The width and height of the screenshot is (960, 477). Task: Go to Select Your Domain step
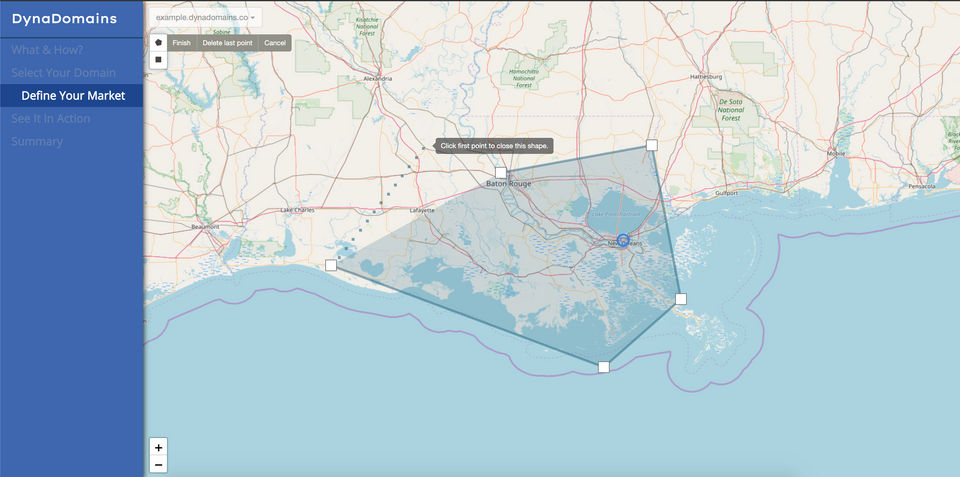pyautogui.click(x=63, y=73)
